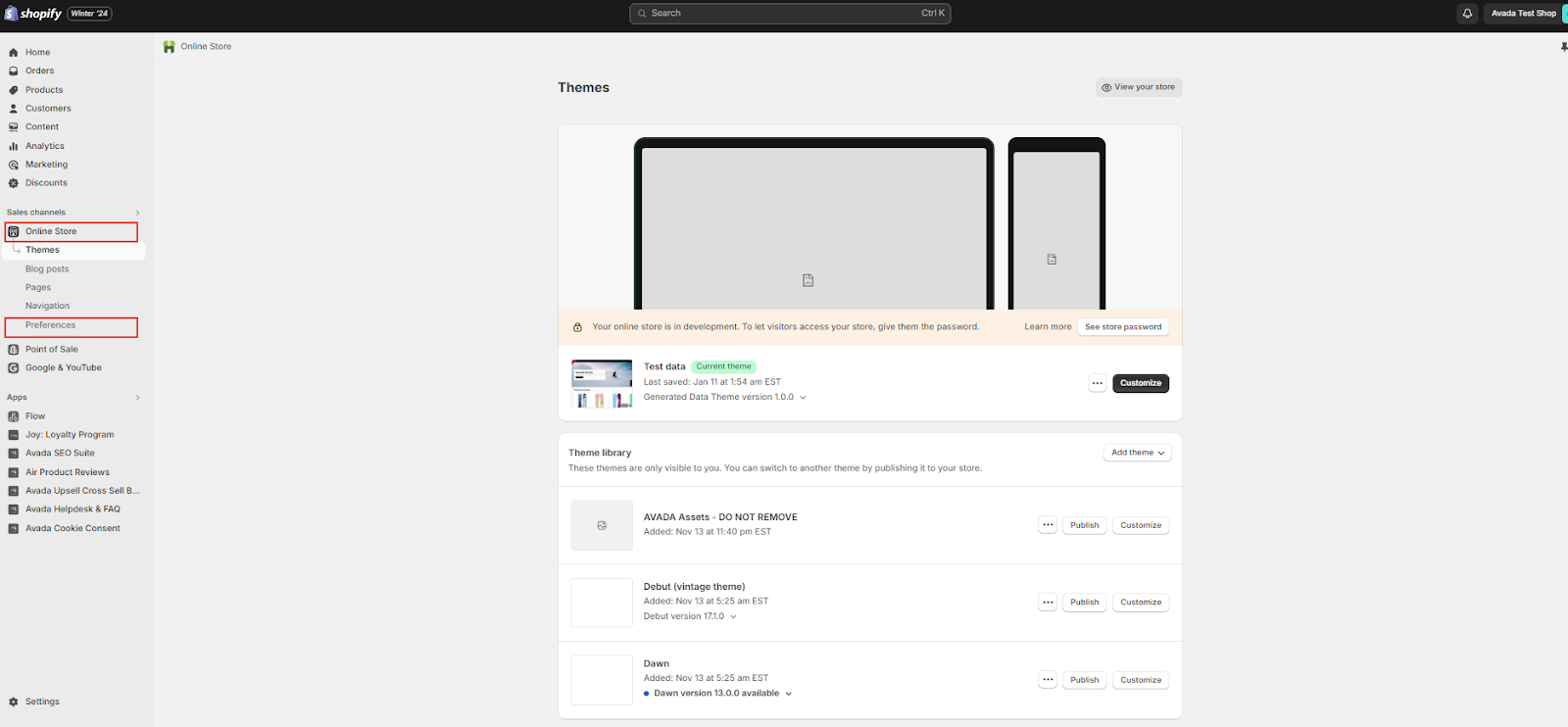Publish the Debut vintage theme

(x=1085, y=603)
